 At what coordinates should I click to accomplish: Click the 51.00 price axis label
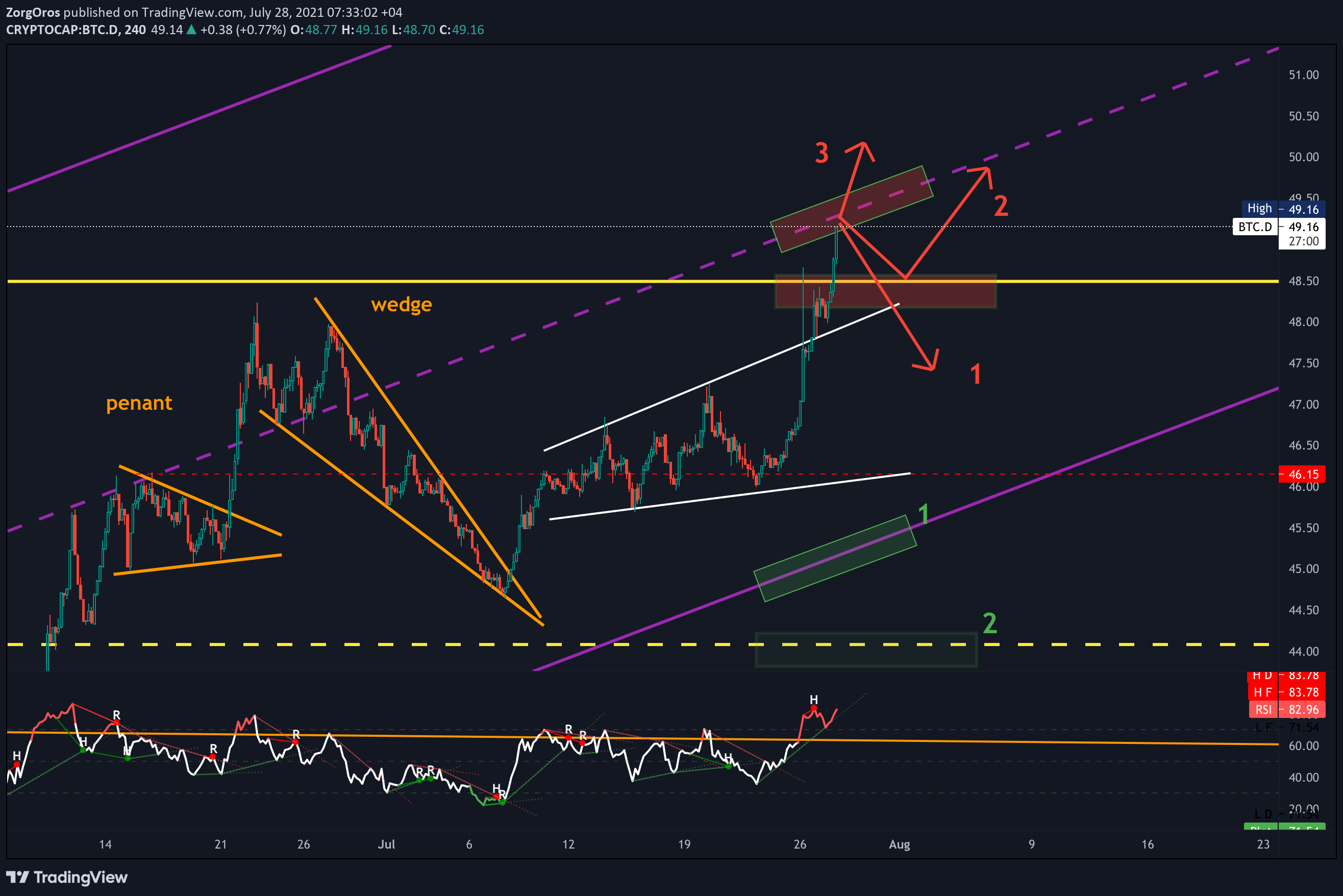[1304, 75]
